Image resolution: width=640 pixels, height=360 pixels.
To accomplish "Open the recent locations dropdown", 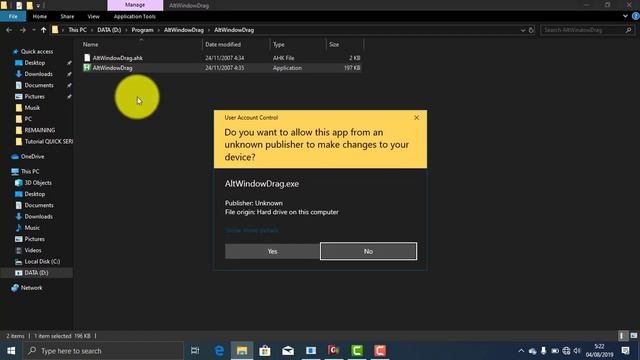I will 33,30.
